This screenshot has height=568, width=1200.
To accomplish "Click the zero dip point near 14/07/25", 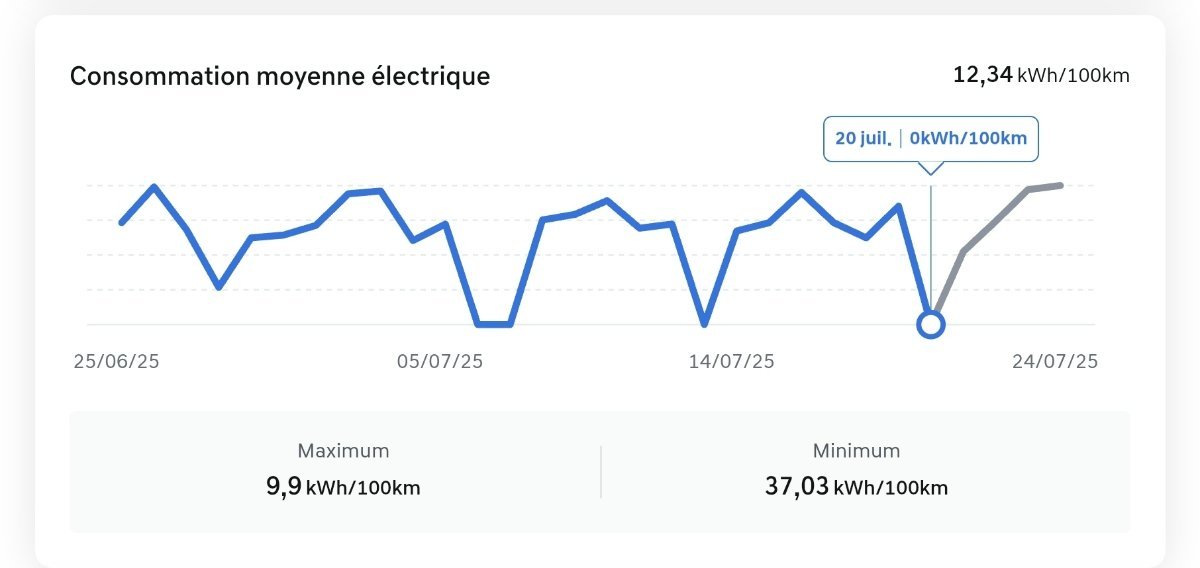I will (704, 324).
